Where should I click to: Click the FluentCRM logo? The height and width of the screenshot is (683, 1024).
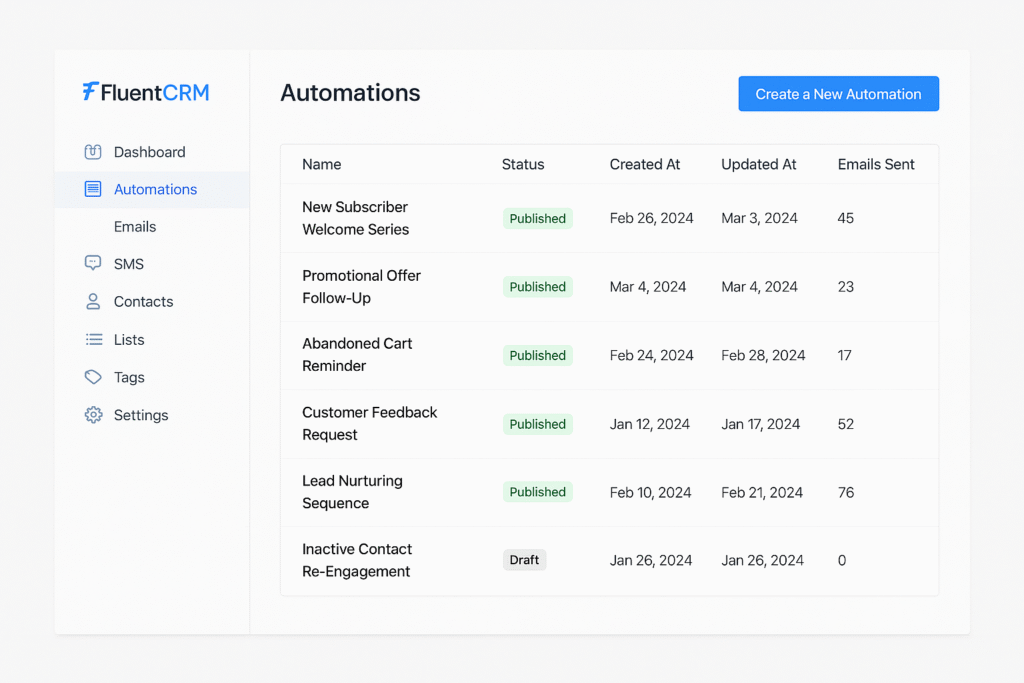point(146,92)
